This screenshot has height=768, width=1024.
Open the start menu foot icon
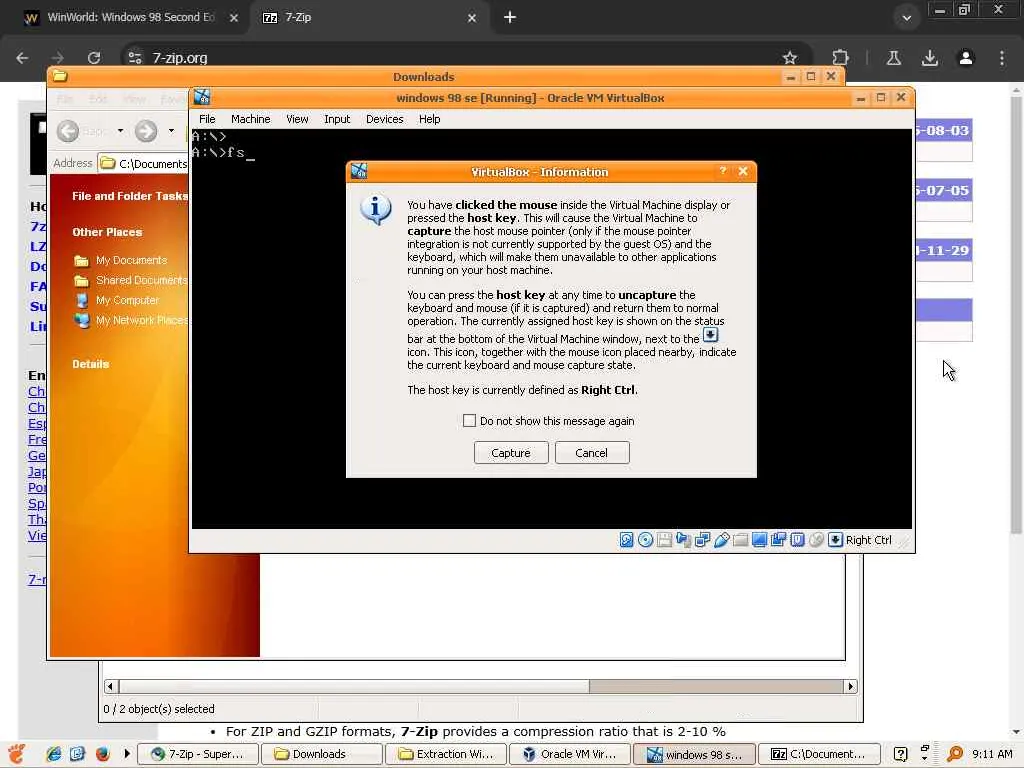(16, 754)
